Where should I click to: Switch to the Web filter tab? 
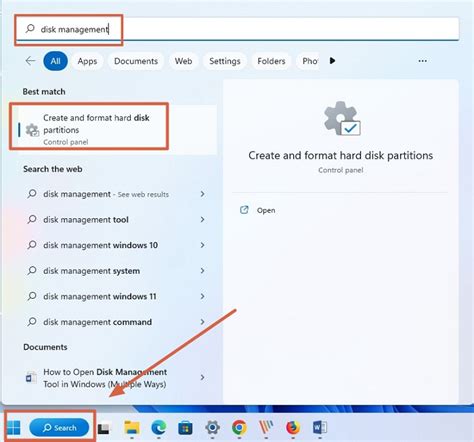click(183, 61)
